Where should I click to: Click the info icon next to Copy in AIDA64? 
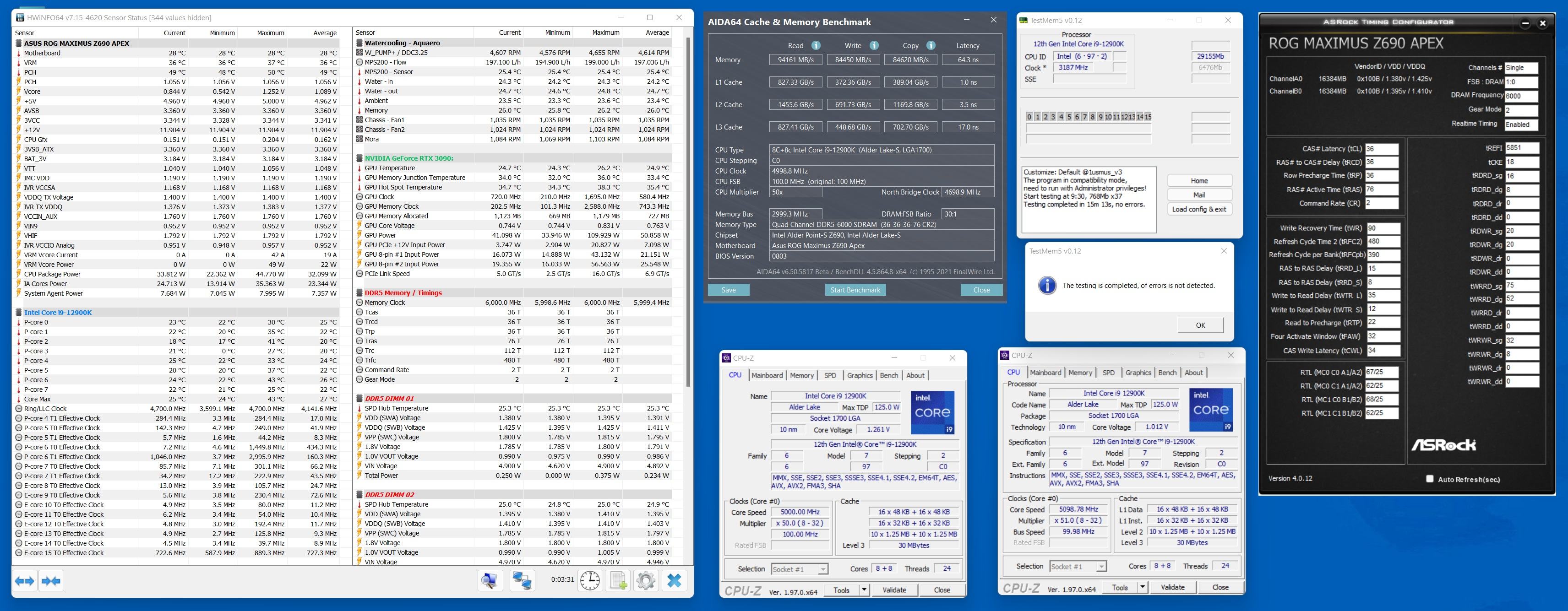tap(931, 46)
